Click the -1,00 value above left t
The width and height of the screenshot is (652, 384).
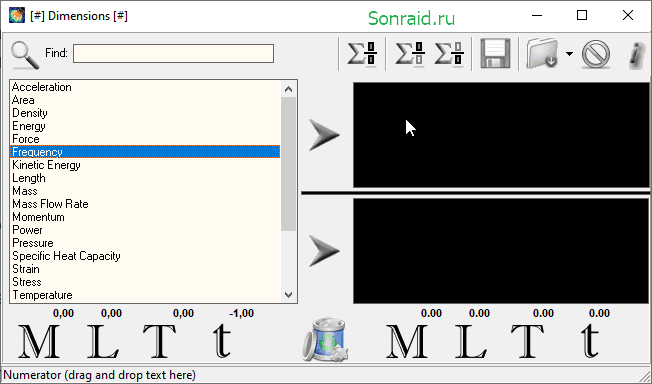pyautogui.click(x=242, y=313)
